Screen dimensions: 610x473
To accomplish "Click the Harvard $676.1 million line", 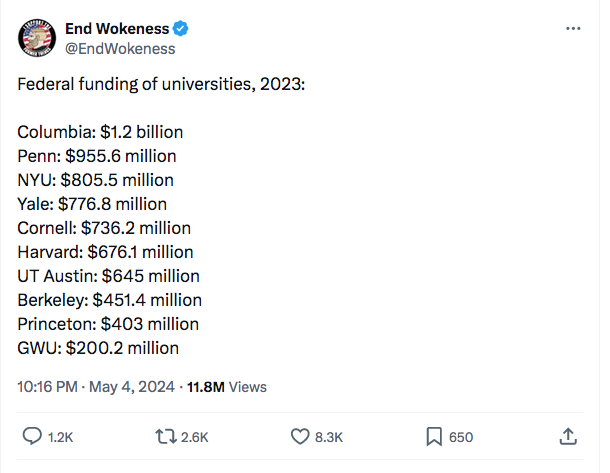I will pyautogui.click(x=105, y=252).
